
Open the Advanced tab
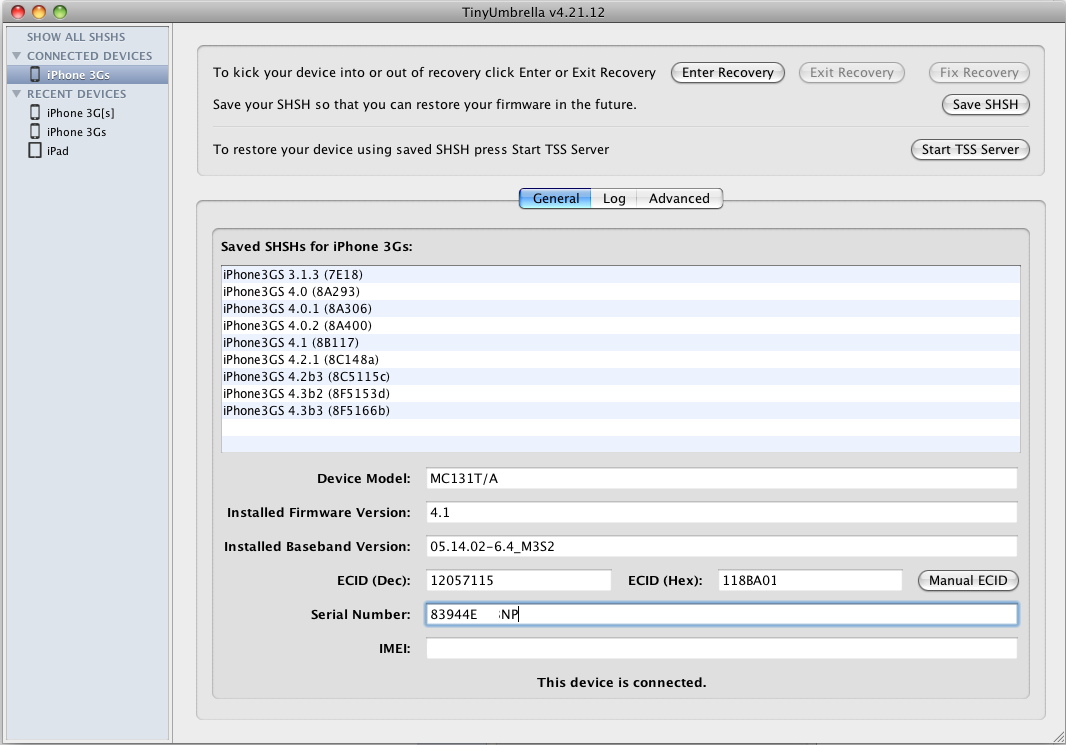point(679,198)
